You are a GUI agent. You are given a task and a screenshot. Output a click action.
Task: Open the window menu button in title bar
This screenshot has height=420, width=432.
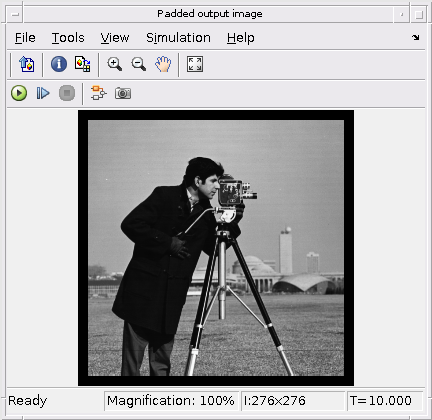[15, 14]
